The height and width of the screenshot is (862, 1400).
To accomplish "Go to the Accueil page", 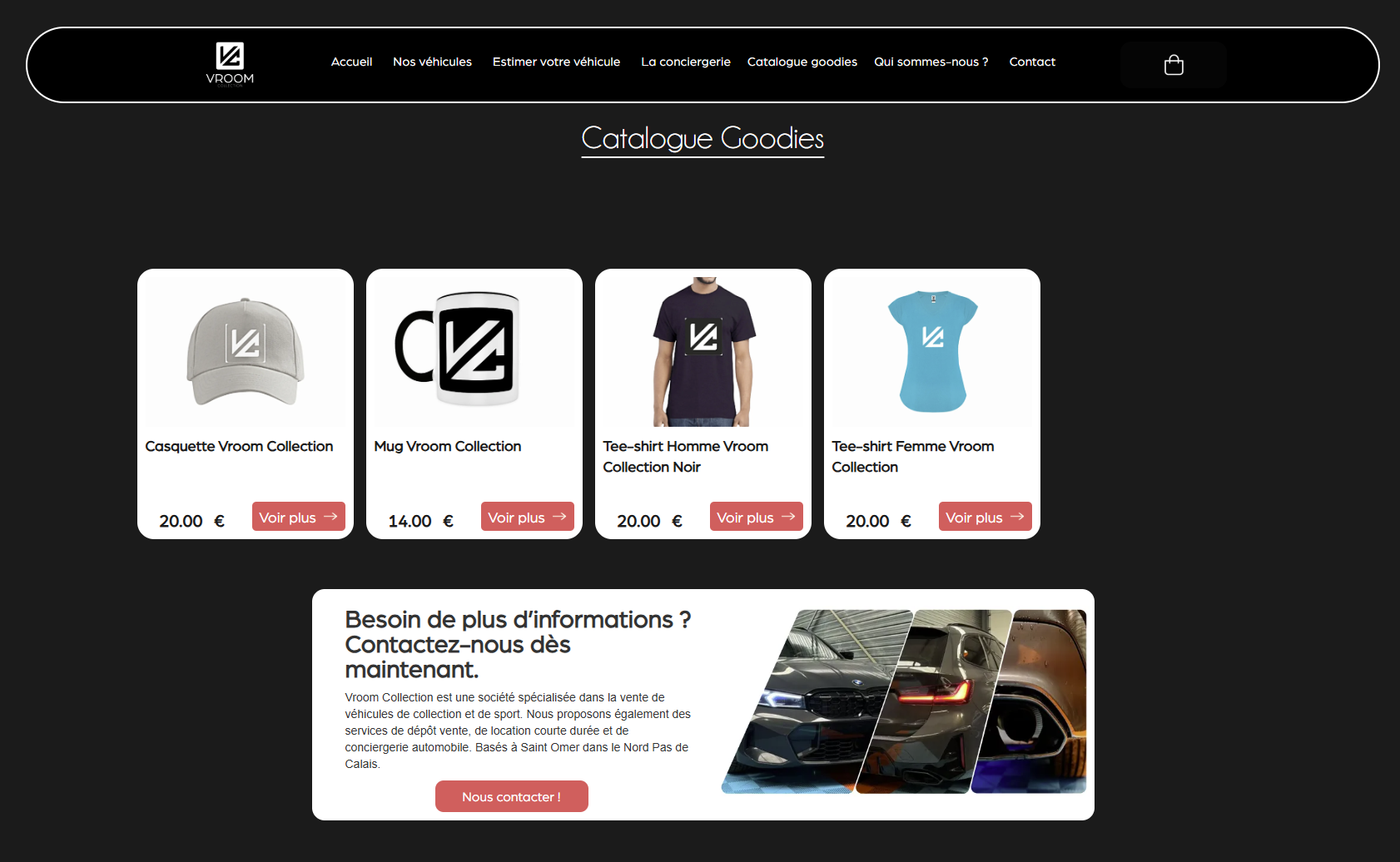I will pos(351,62).
